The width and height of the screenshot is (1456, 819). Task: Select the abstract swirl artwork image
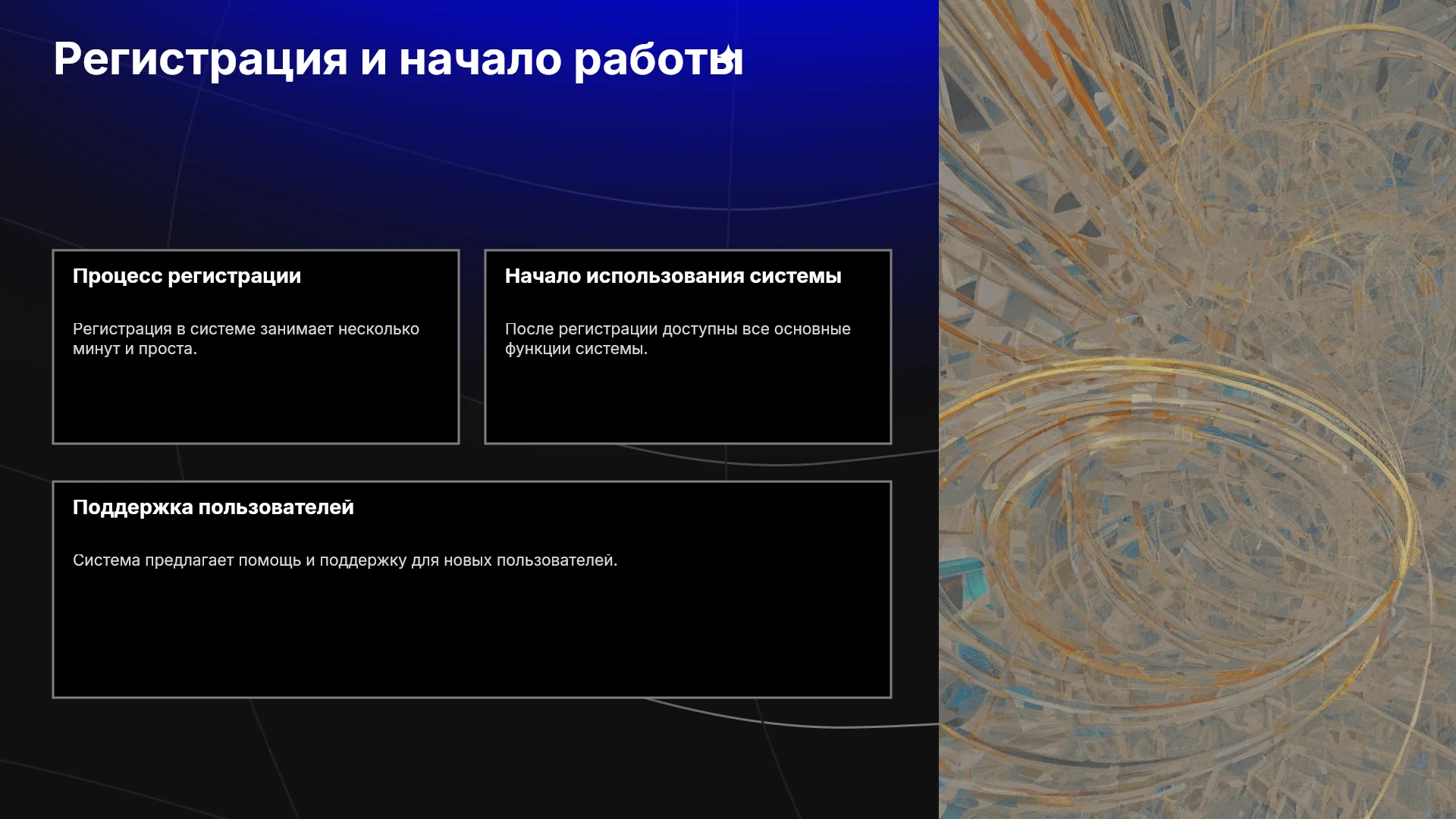coord(1197,409)
